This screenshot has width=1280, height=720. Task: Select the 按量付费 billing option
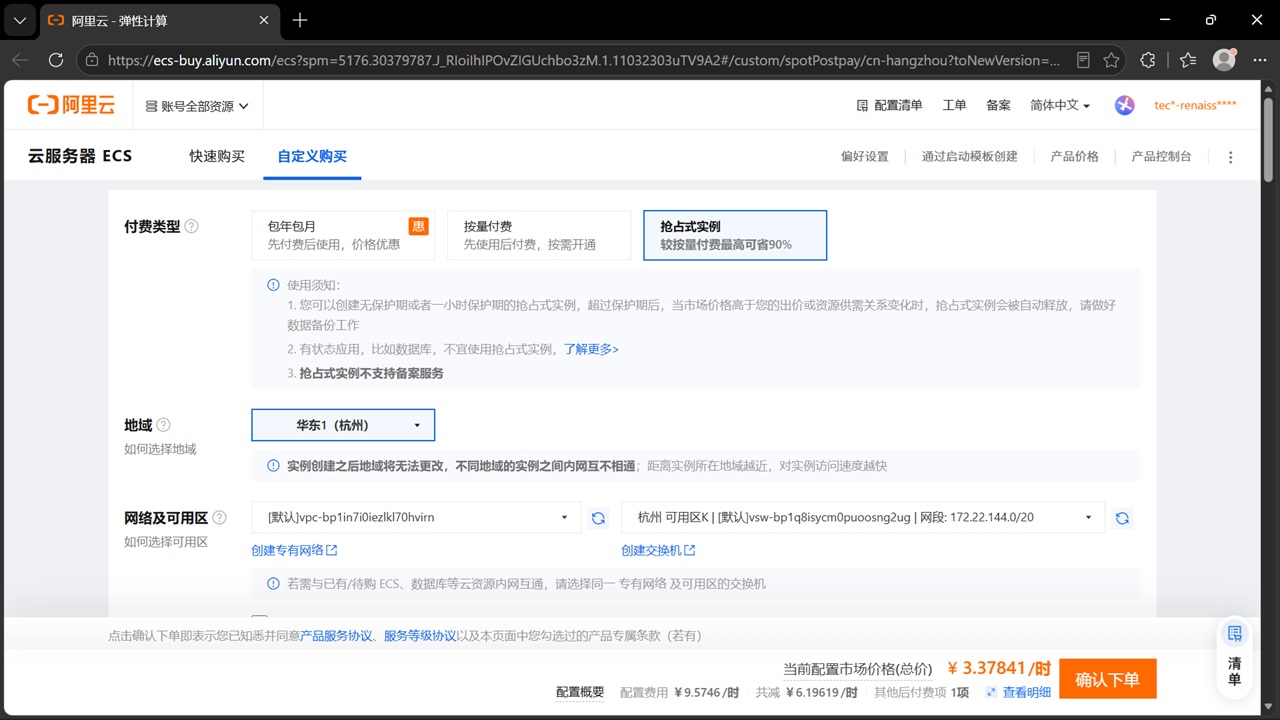[539, 235]
